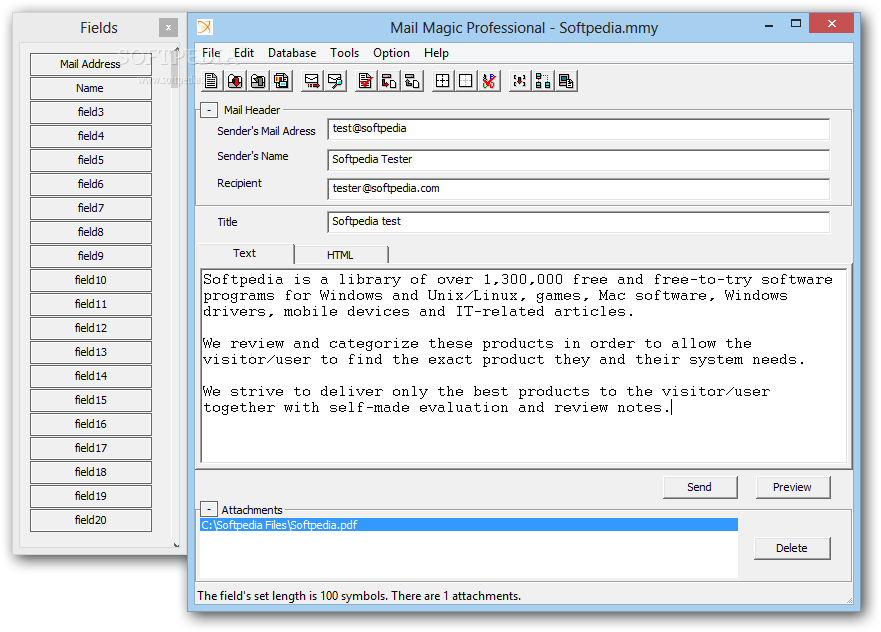Click the save file toolbar icon
This screenshot has width=881, height=632.
point(258,81)
